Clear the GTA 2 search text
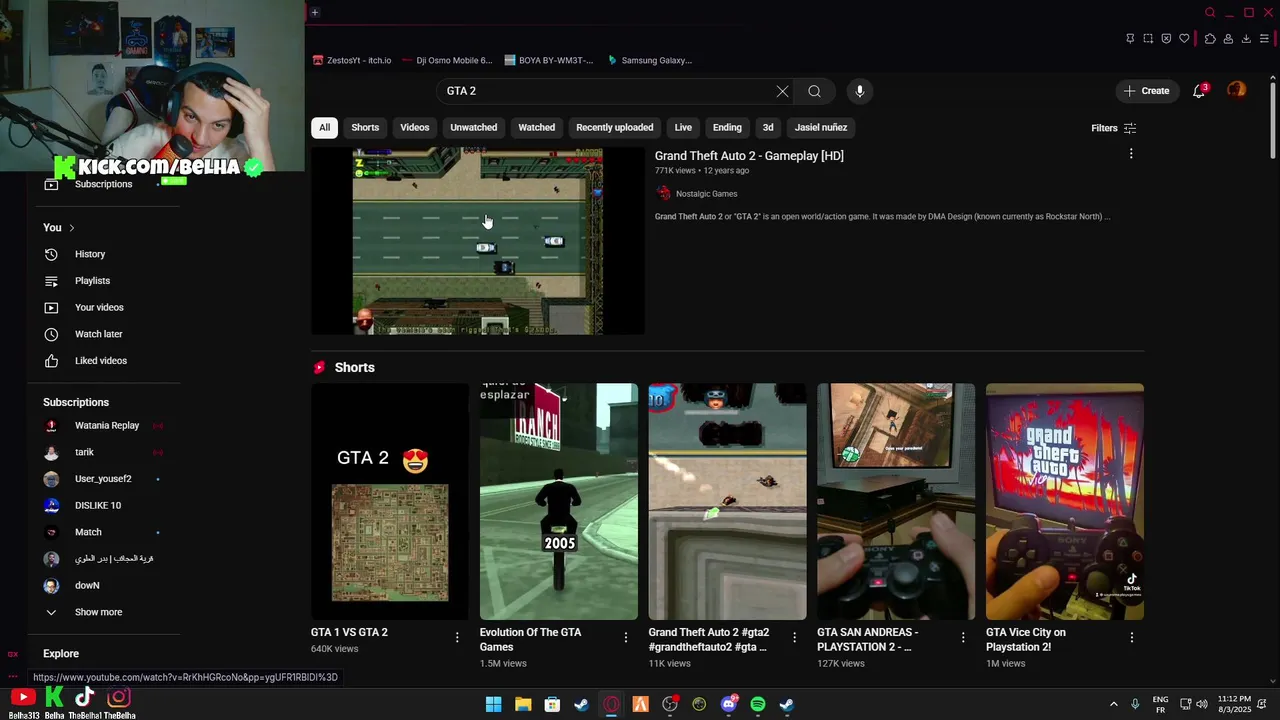This screenshot has height=720, width=1280. 782,91
